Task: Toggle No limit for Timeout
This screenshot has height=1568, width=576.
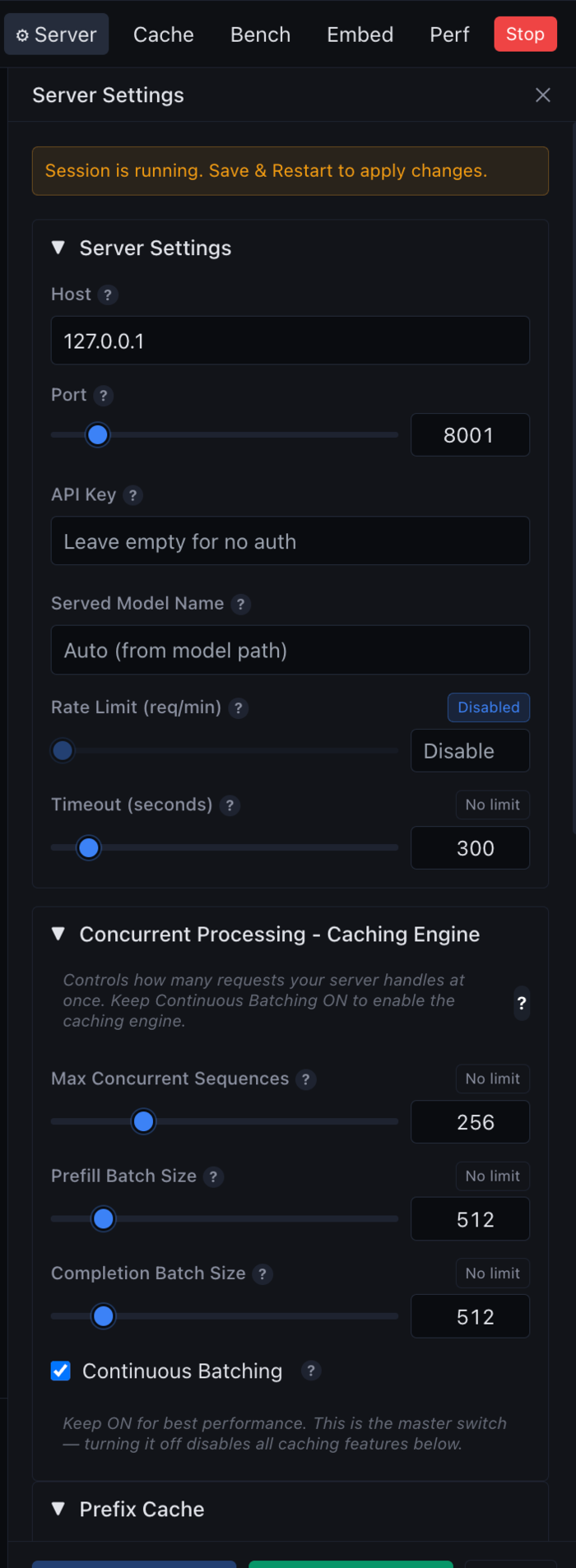Action: pyautogui.click(x=492, y=805)
